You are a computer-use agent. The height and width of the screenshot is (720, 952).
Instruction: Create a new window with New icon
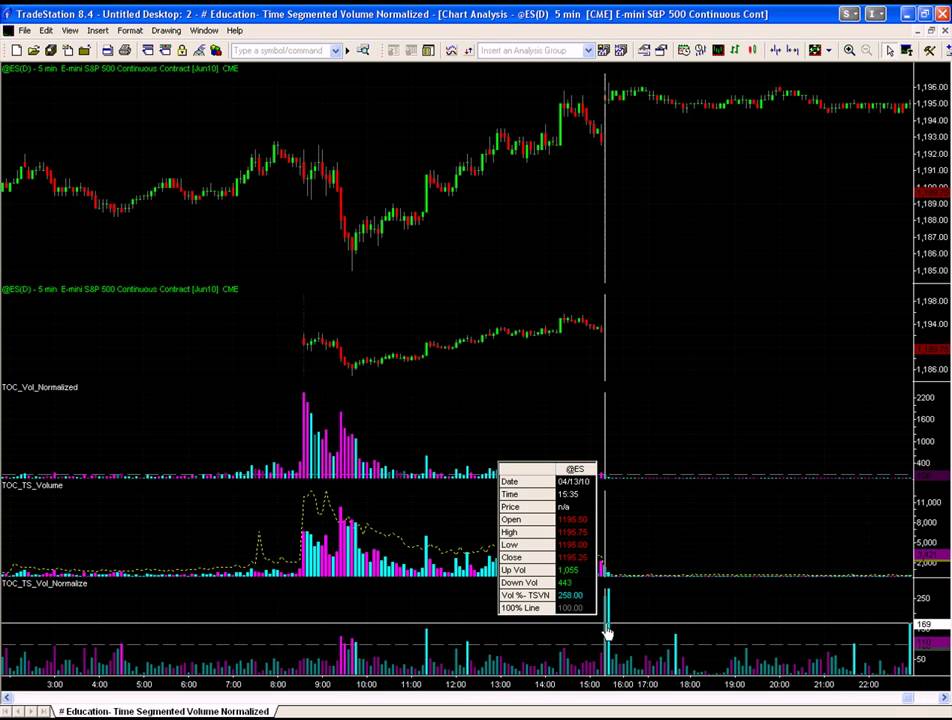(17, 50)
